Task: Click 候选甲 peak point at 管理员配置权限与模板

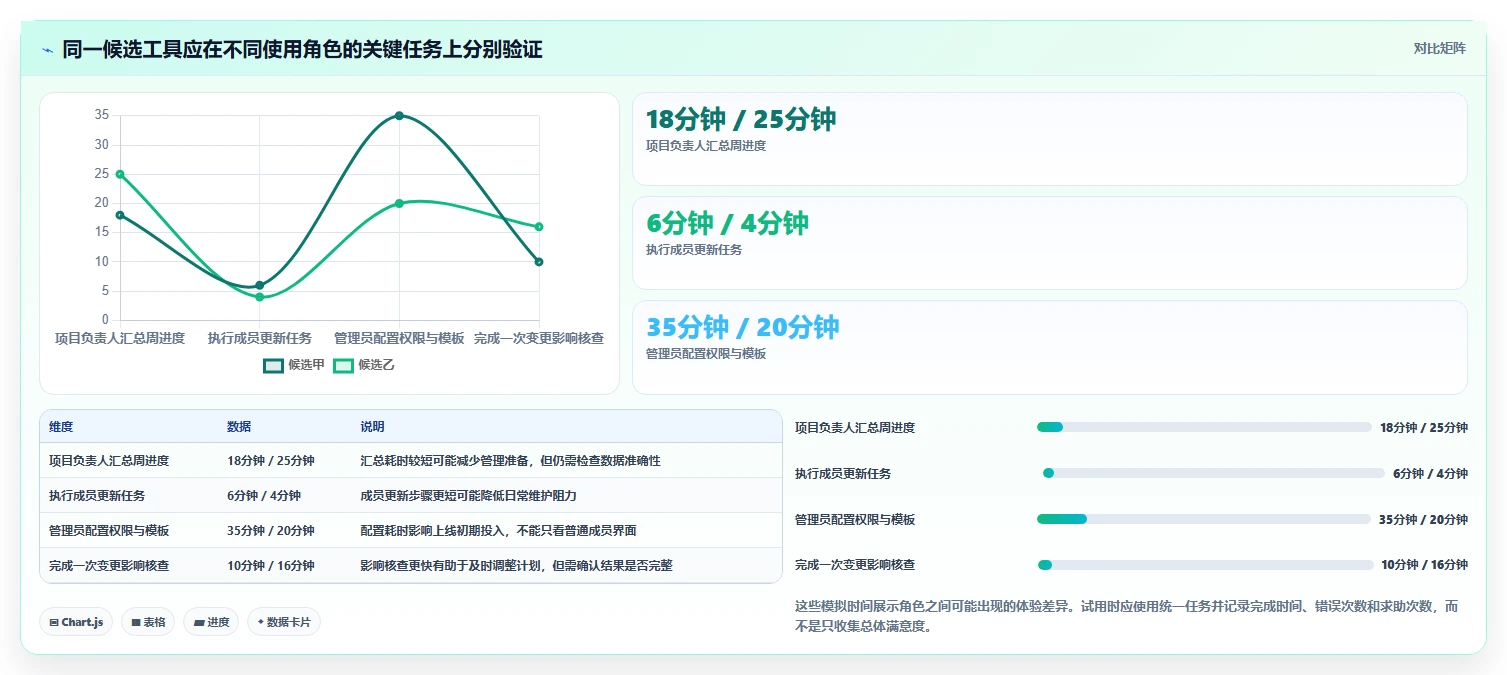Action: tap(399, 115)
